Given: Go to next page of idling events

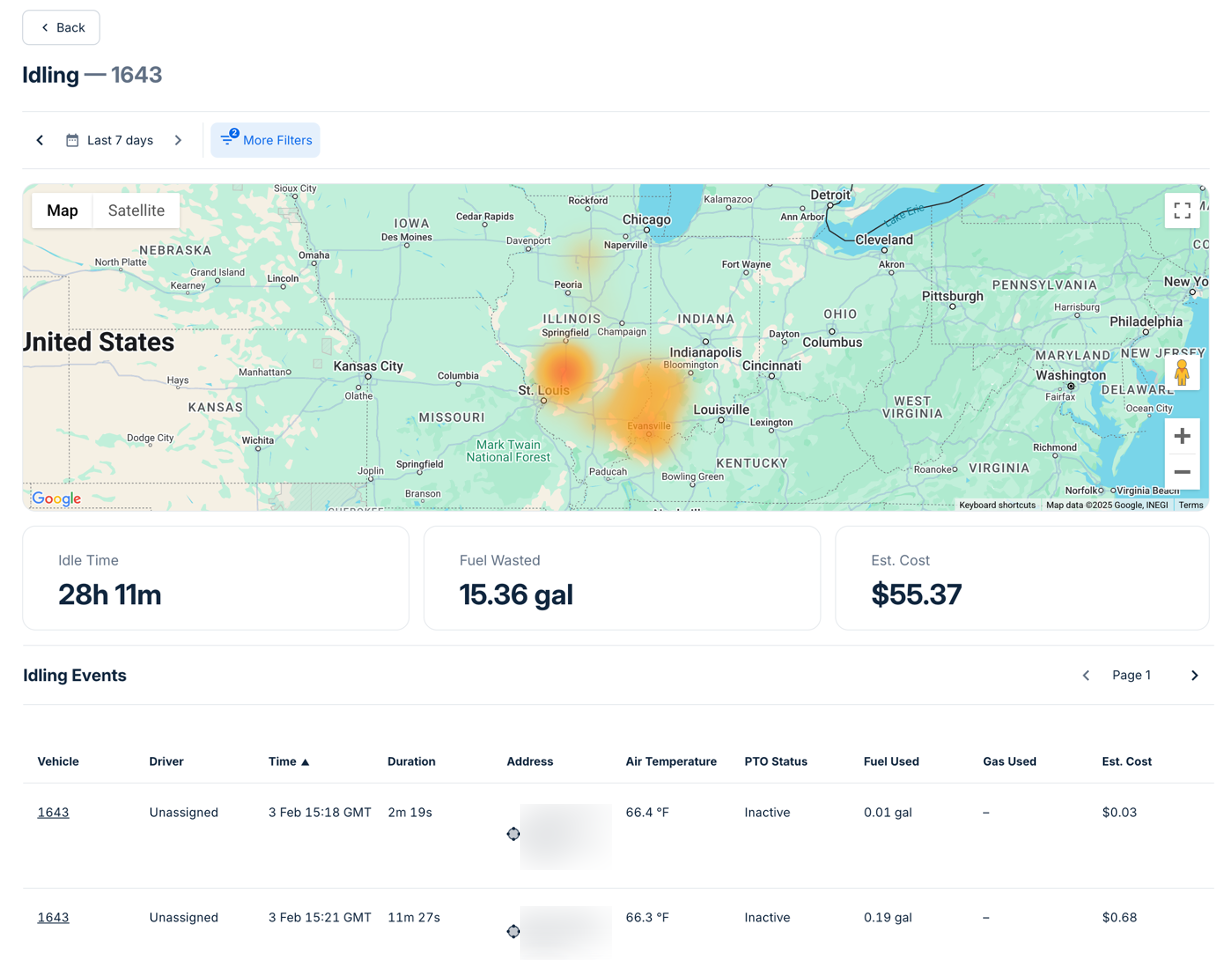Looking at the screenshot, I should 1194,676.
